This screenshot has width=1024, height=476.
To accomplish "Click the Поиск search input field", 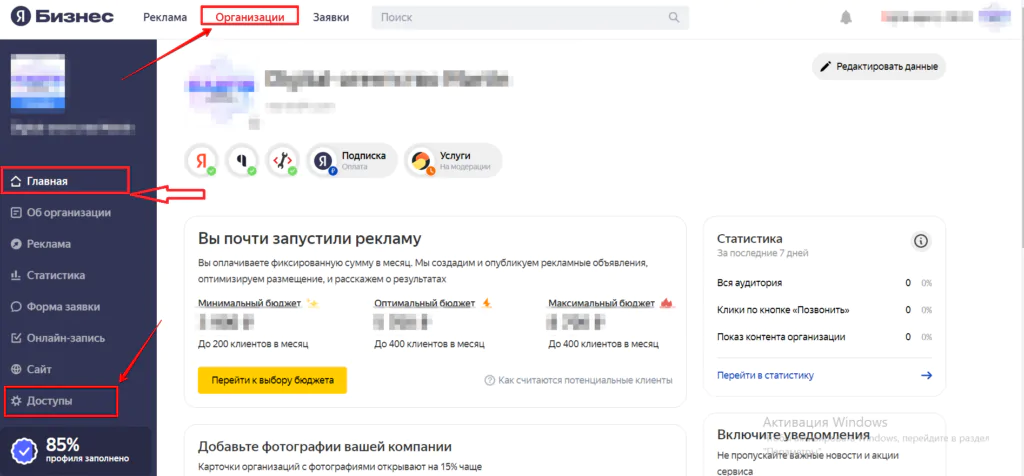I will [520, 18].
